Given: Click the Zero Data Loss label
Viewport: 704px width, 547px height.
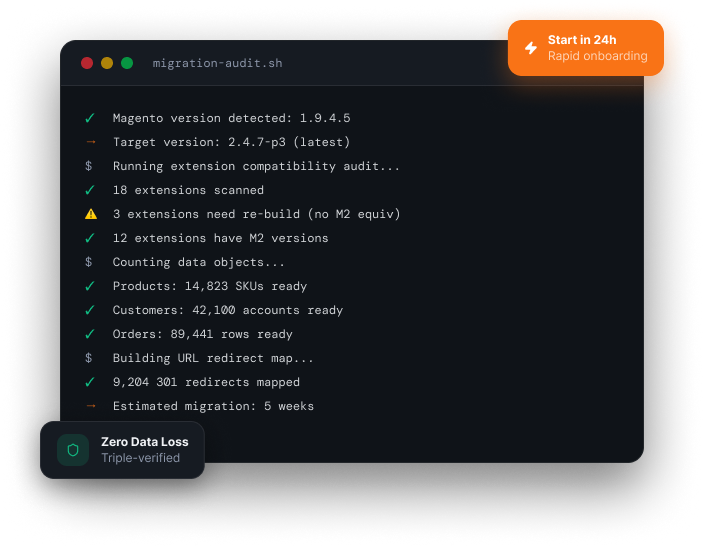Looking at the screenshot, I should point(145,442).
